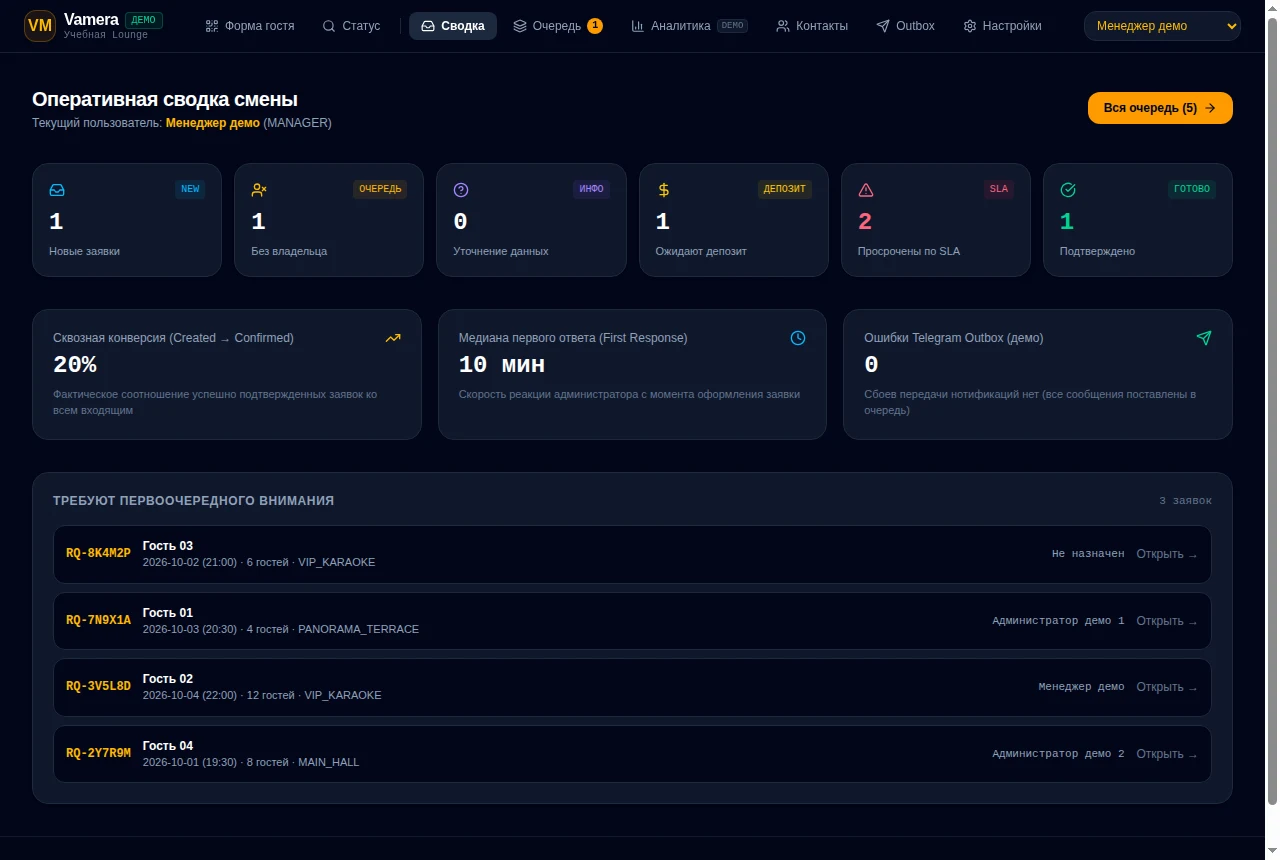Viewport: 1280px width, 860px height.
Task: Click the Вся очередь (5) button
Action: [x=1160, y=108]
